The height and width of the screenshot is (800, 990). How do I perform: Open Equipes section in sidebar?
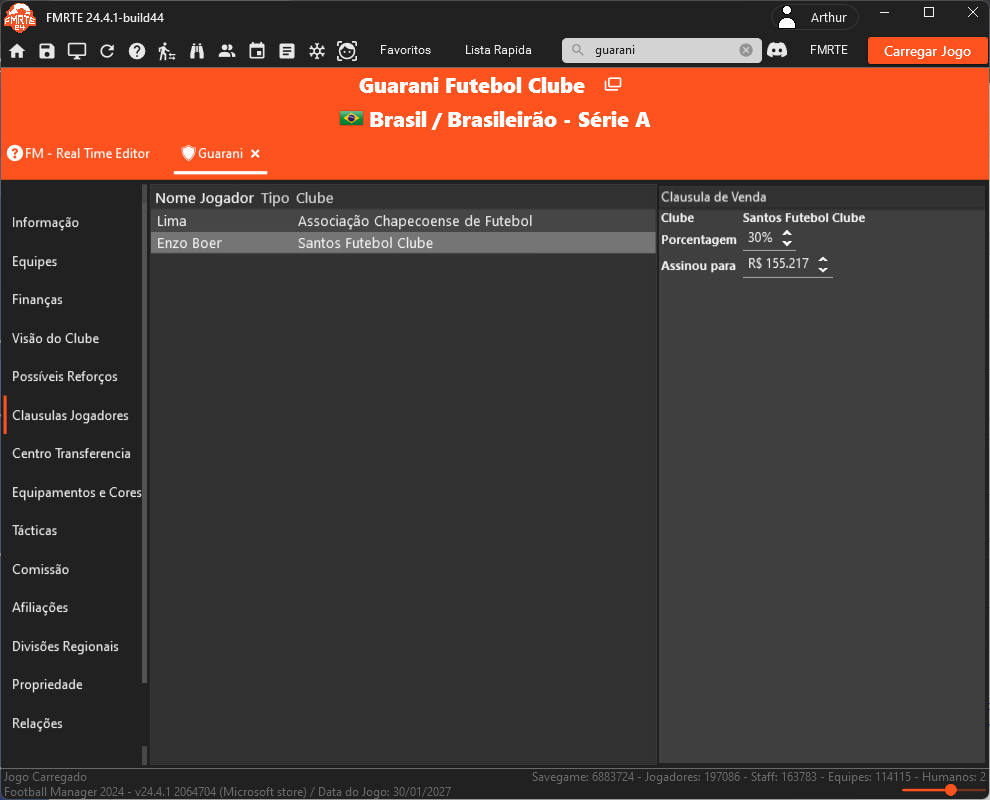35,261
